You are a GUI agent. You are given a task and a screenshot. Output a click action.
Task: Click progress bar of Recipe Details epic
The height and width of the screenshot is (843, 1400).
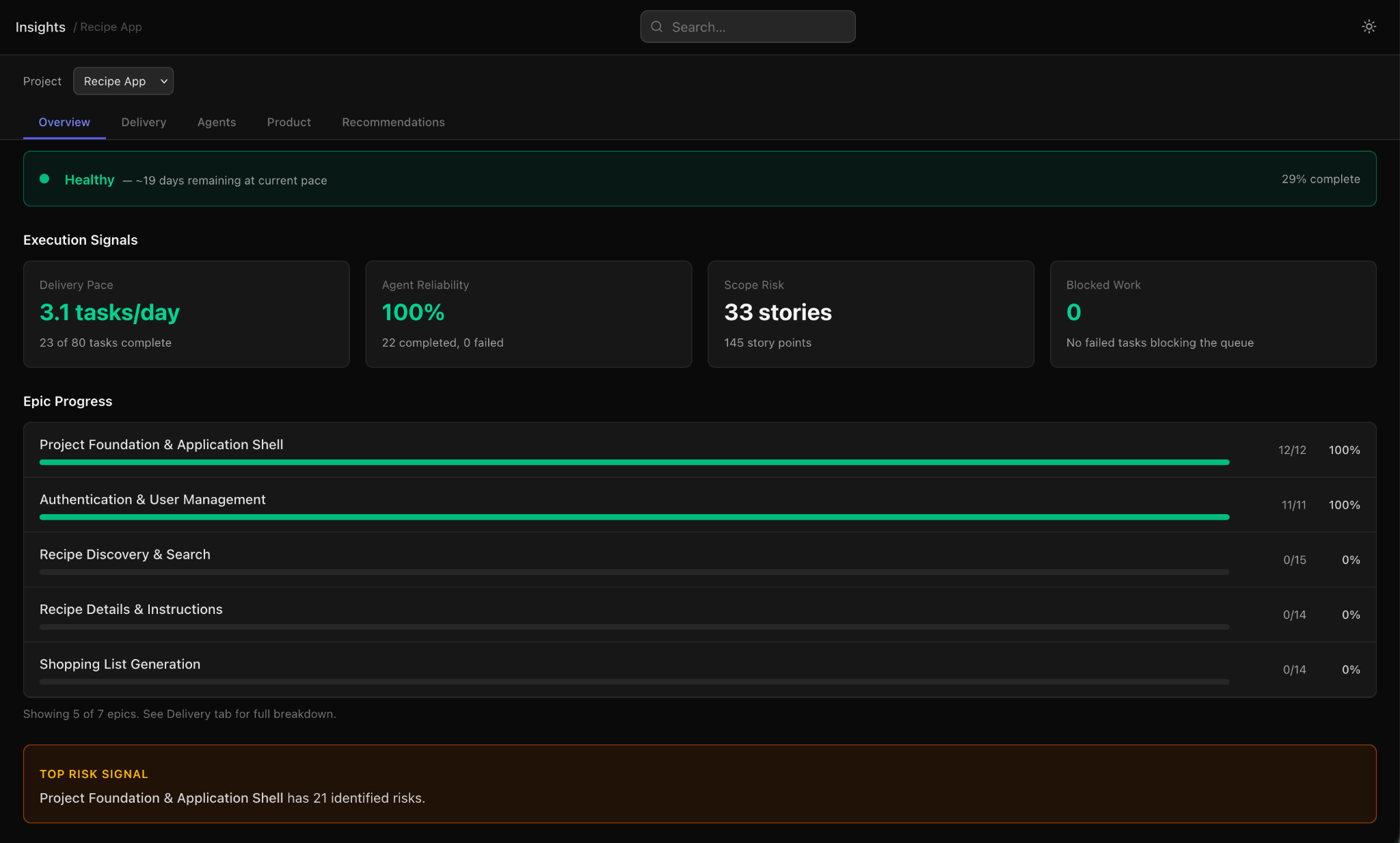click(634, 626)
